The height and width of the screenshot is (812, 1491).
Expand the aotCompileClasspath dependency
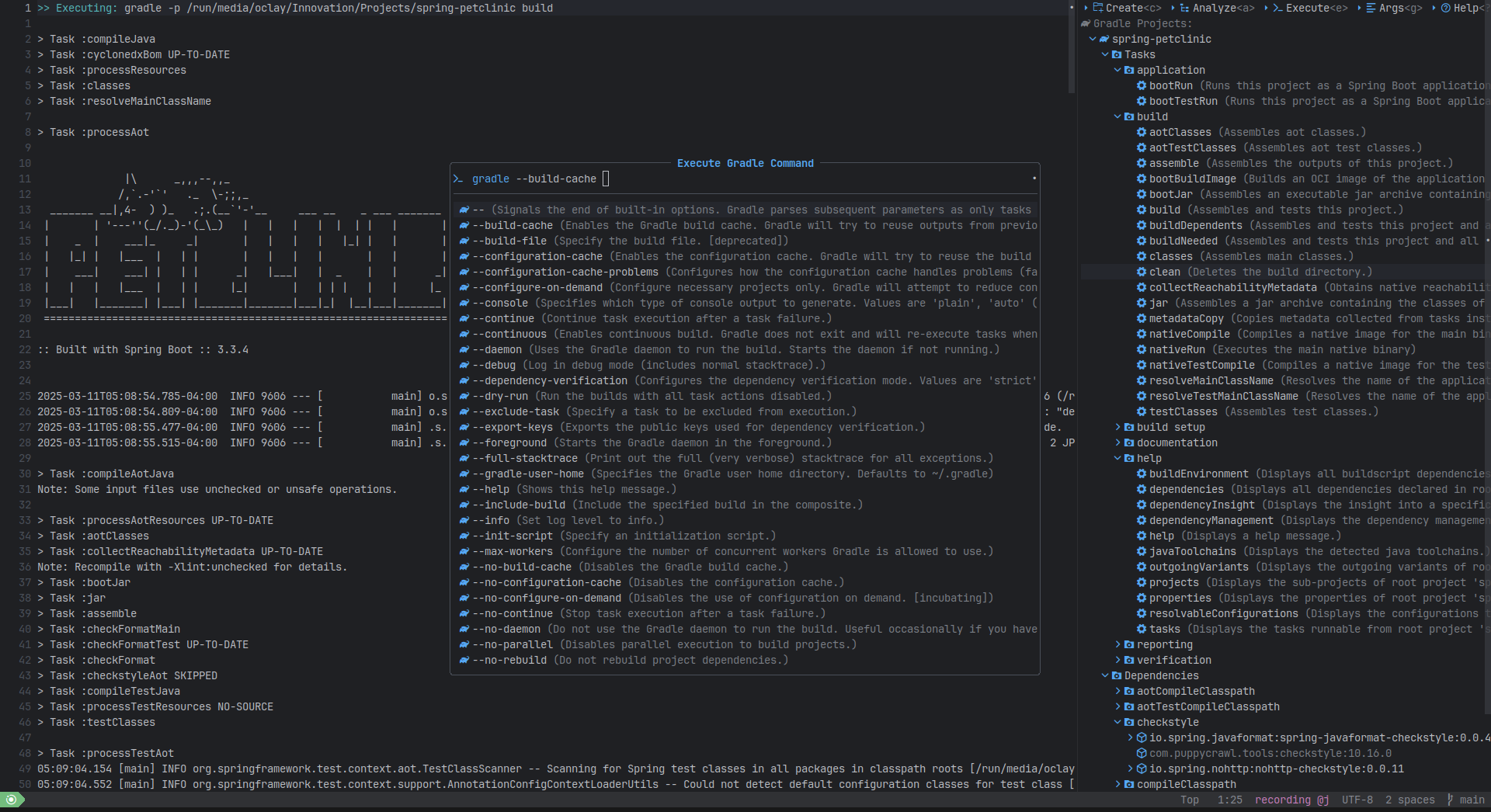pos(1118,691)
